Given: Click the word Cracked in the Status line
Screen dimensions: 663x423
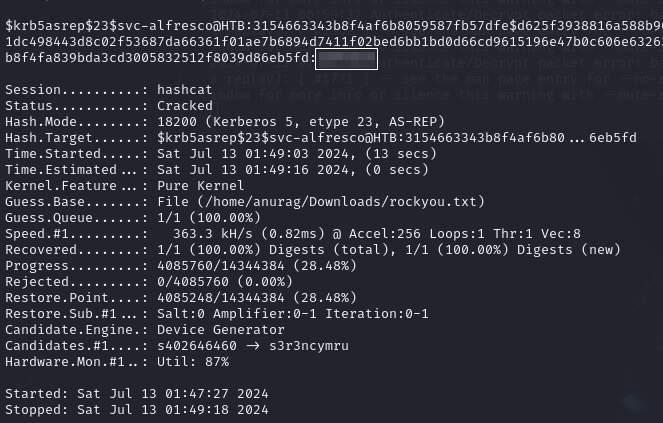Looking at the screenshot, I should pos(185,105).
